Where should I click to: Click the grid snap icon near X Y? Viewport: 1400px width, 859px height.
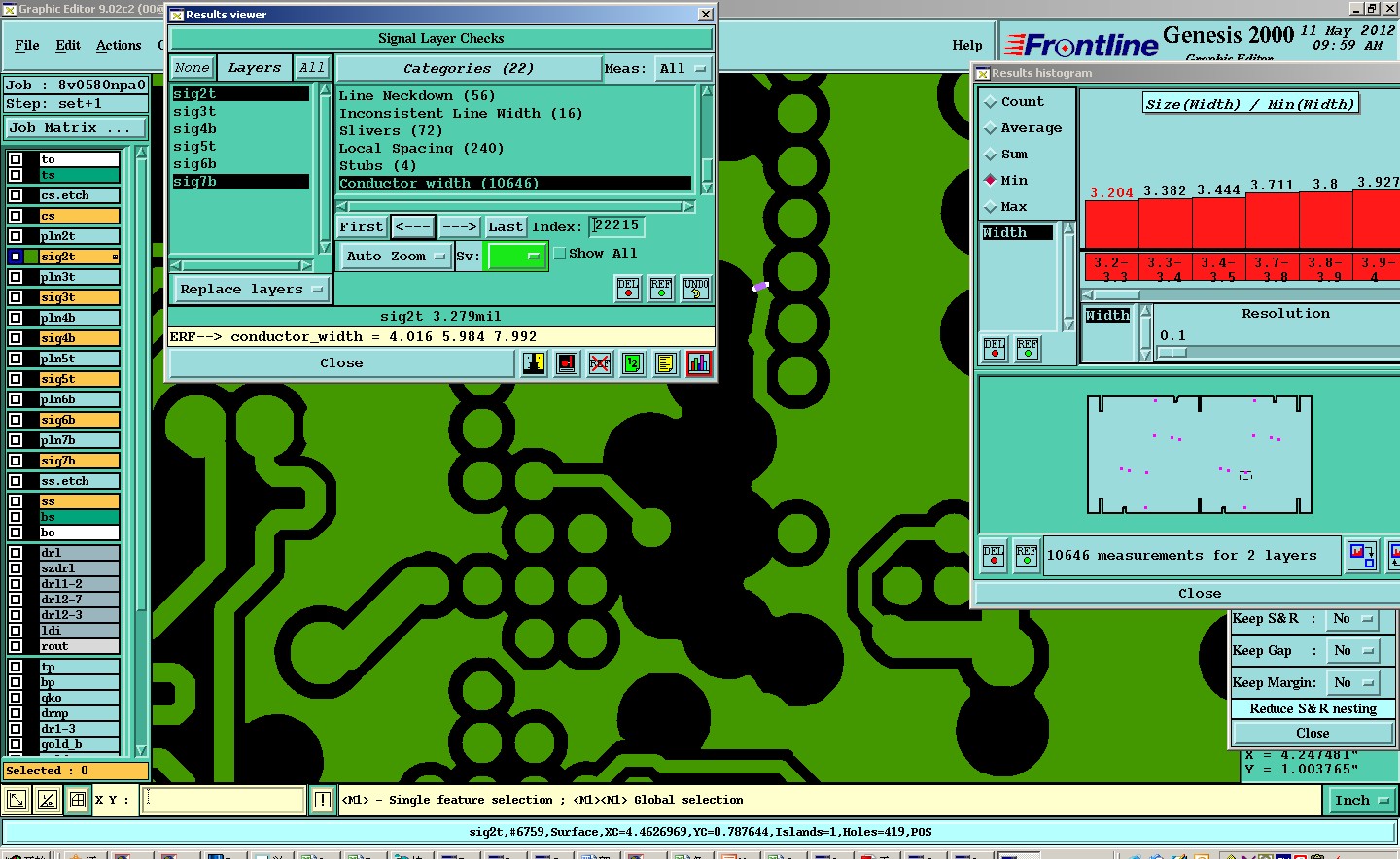78,801
